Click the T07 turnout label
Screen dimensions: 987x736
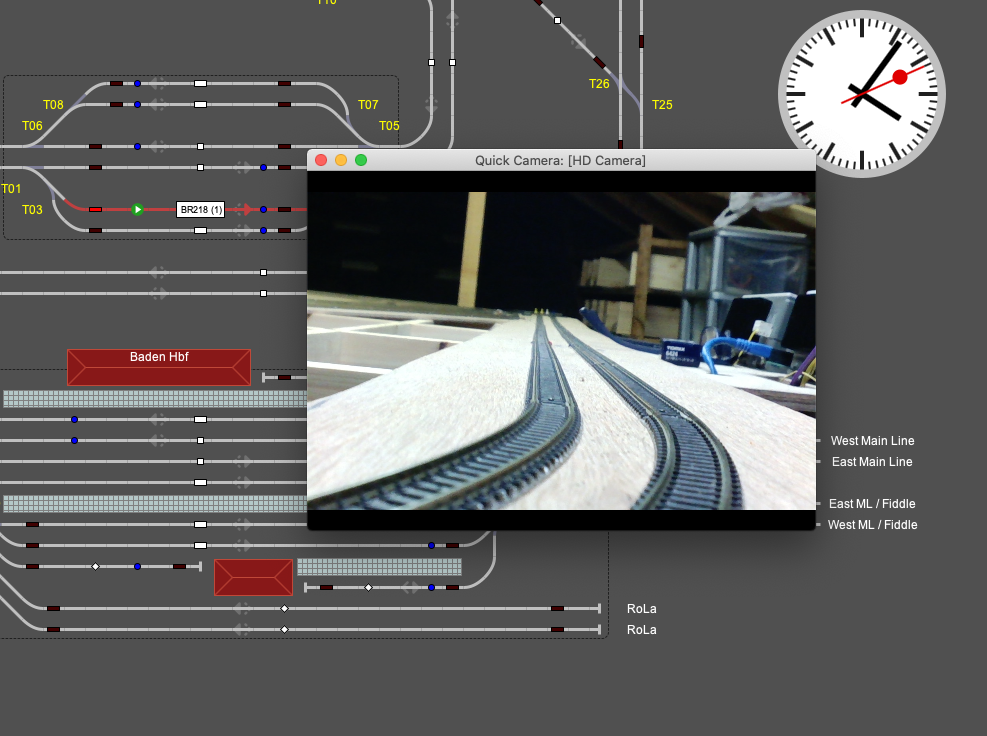click(x=368, y=105)
